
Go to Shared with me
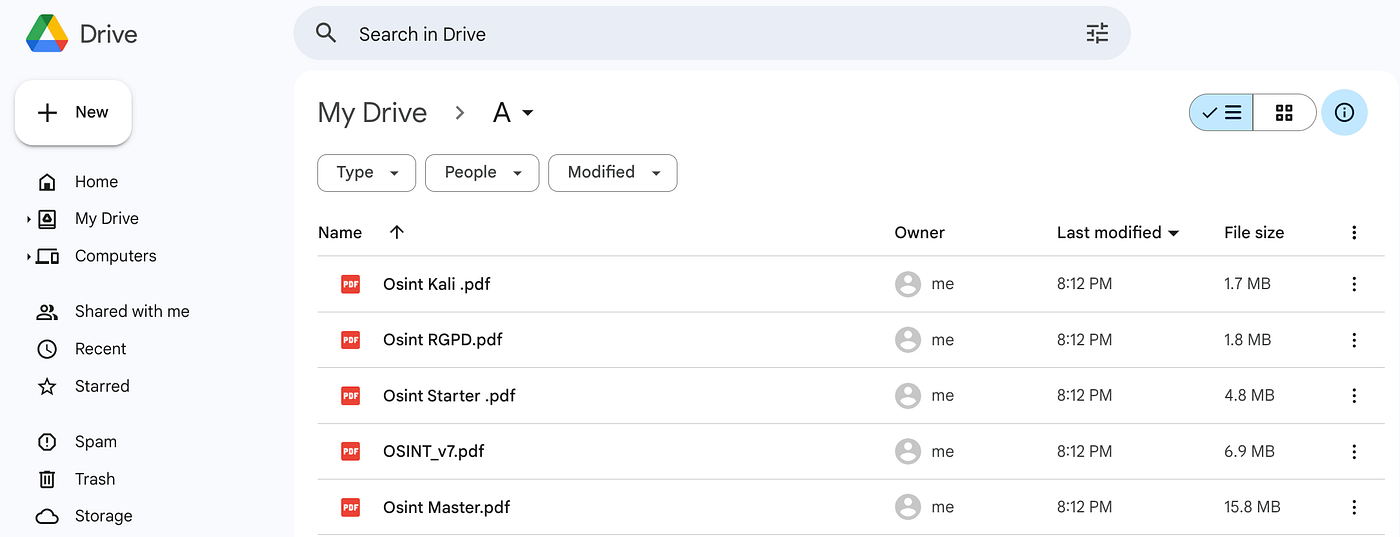point(131,311)
